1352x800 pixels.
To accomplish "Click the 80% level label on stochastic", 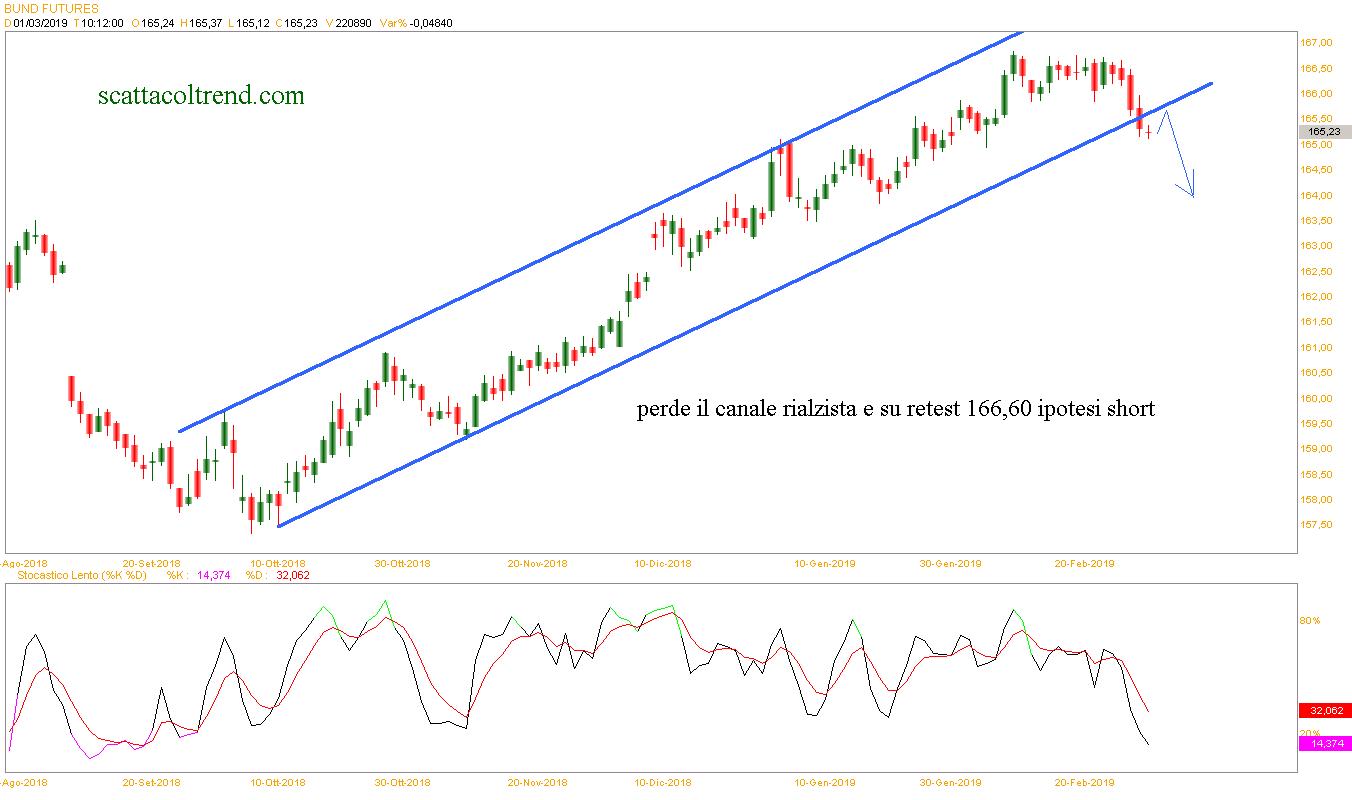I will click(x=1309, y=621).
